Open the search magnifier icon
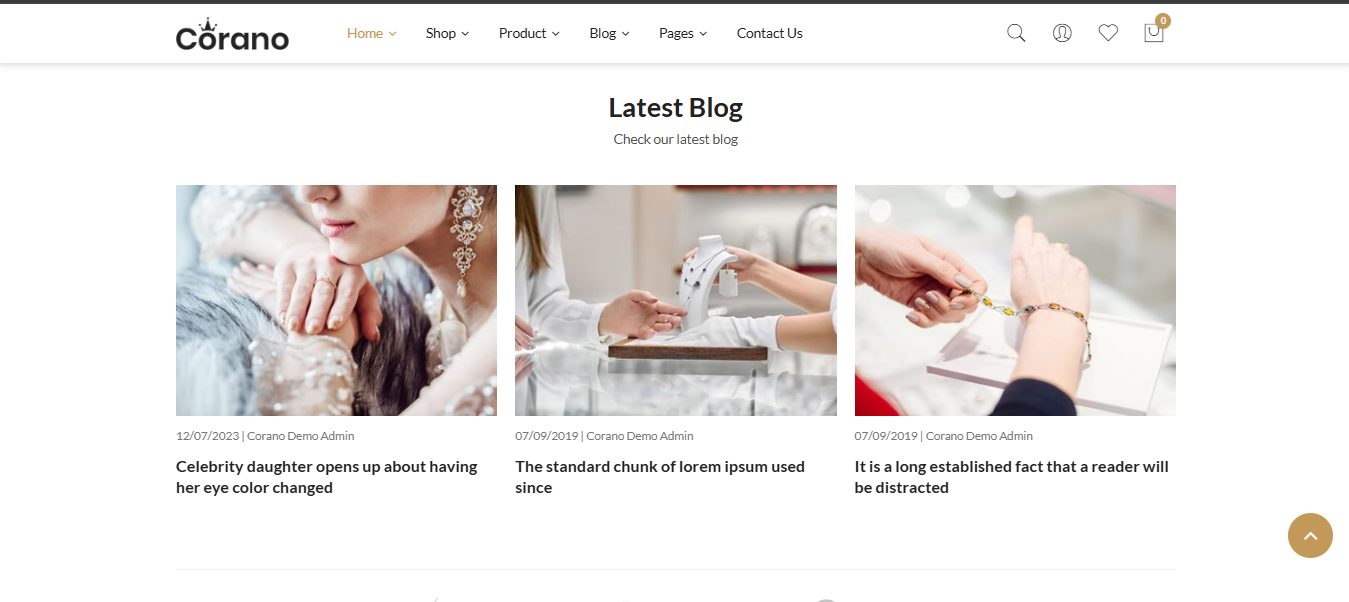Viewport: 1349px width, 602px height. (x=1016, y=33)
